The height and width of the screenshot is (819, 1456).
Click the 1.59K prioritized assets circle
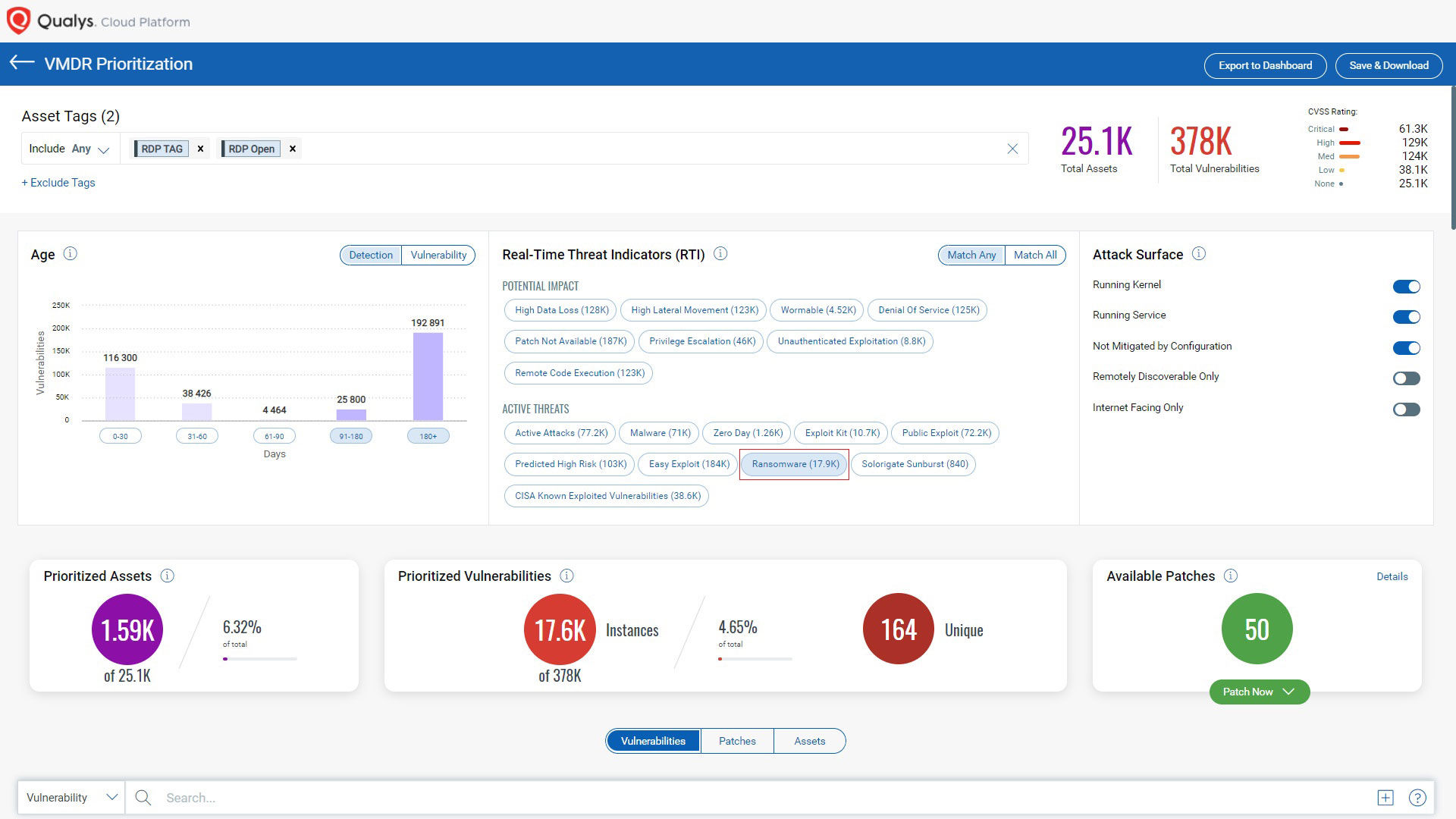127,629
